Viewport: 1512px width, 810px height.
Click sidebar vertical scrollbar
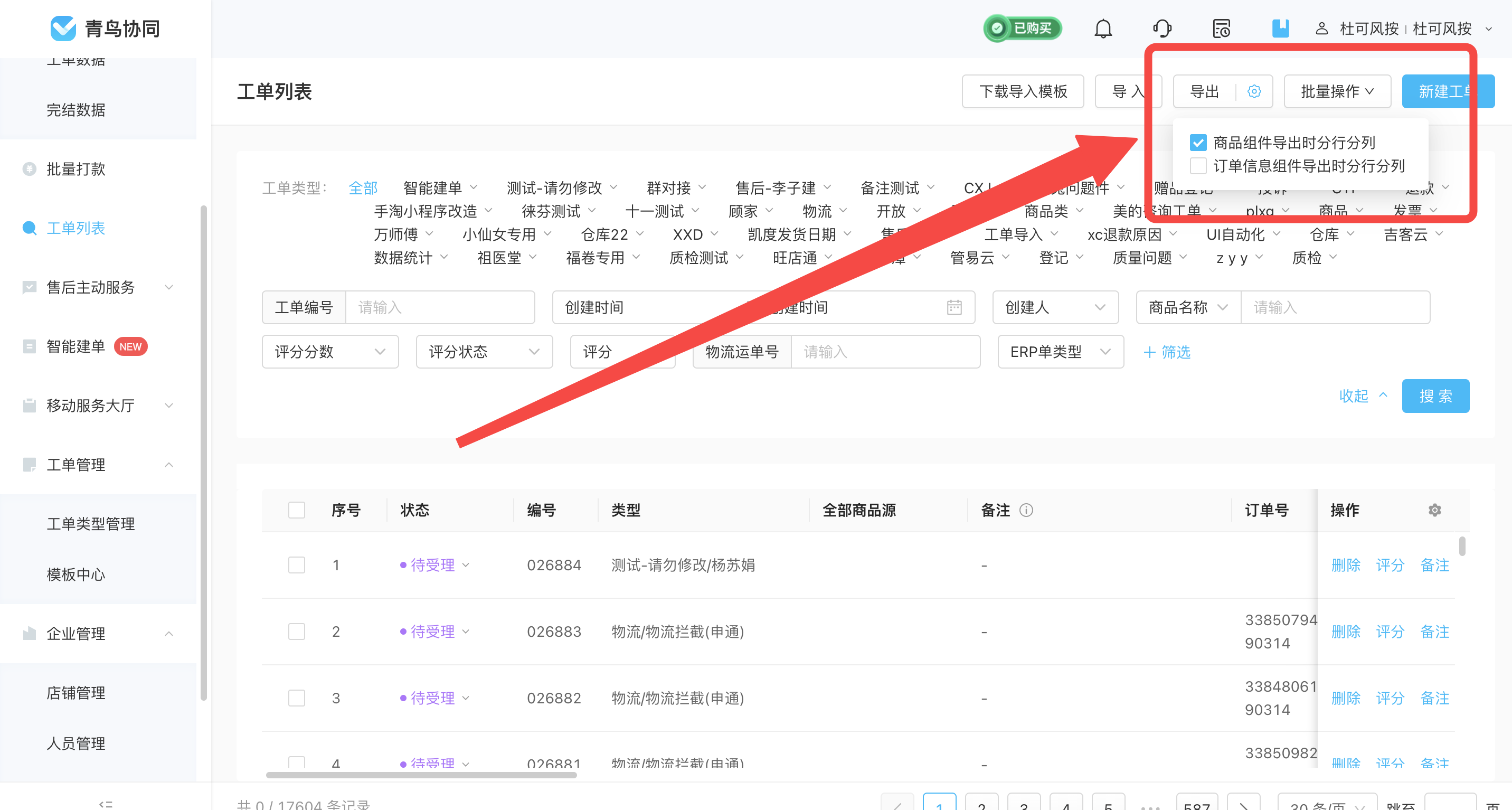(204, 452)
